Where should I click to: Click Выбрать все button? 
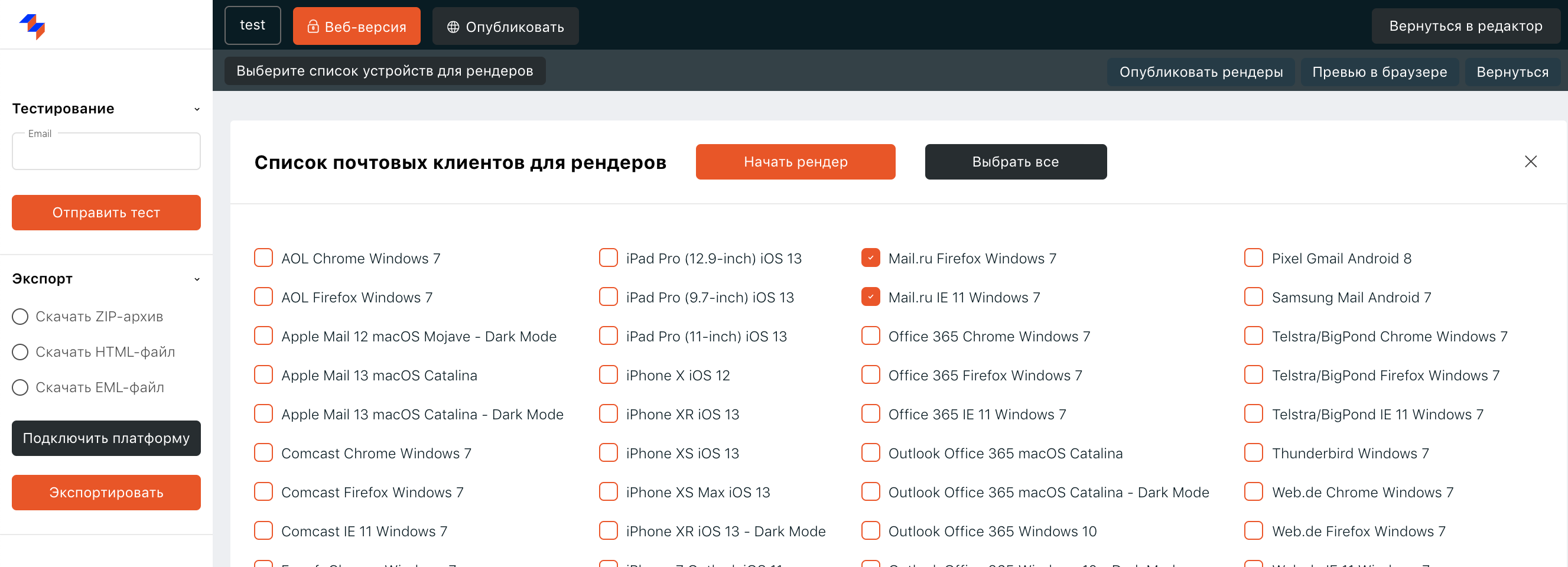click(x=1016, y=161)
